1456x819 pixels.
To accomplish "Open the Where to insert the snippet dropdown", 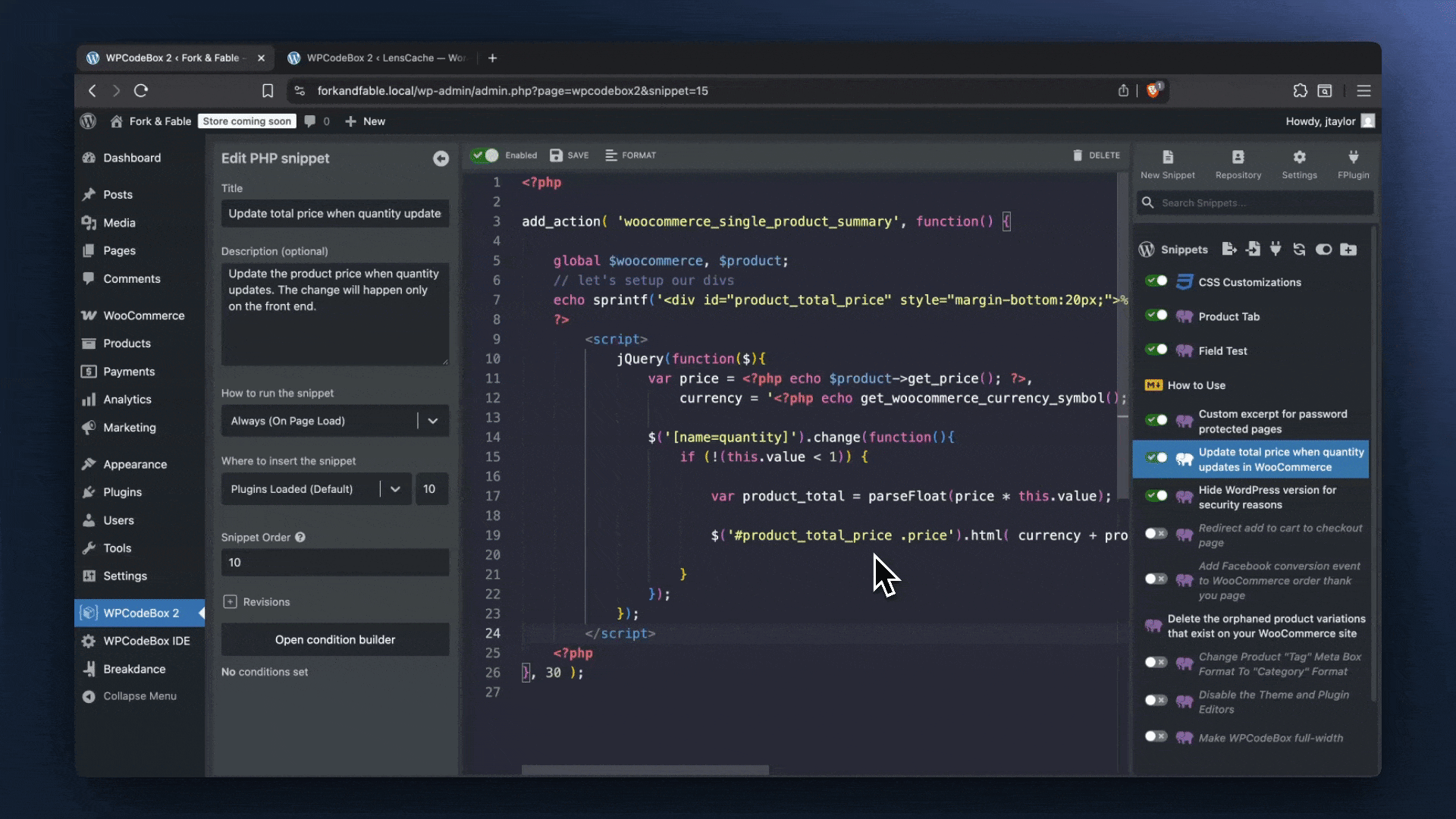I will click(x=316, y=489).
